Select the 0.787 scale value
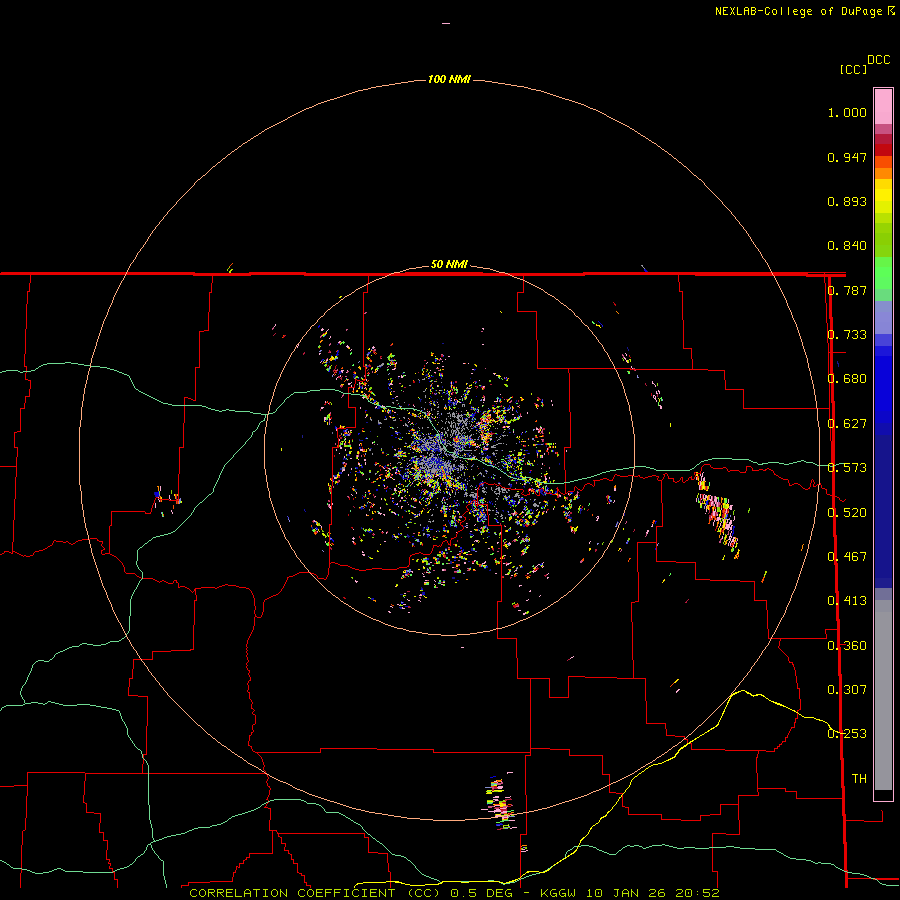The height and width of the screenshot is (900, 900). pyautogui.click(x=847, y=291)
